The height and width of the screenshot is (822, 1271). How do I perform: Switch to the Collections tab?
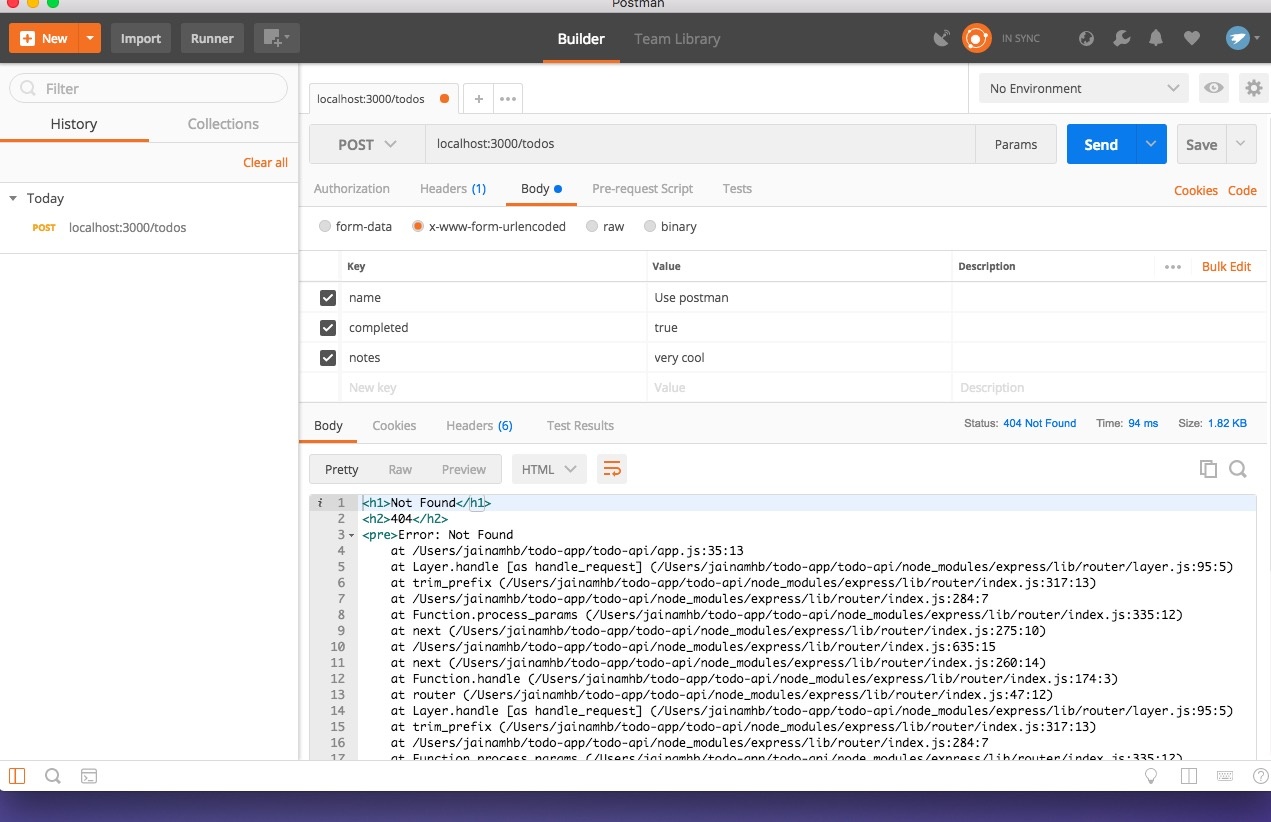[x=223, y=124]
